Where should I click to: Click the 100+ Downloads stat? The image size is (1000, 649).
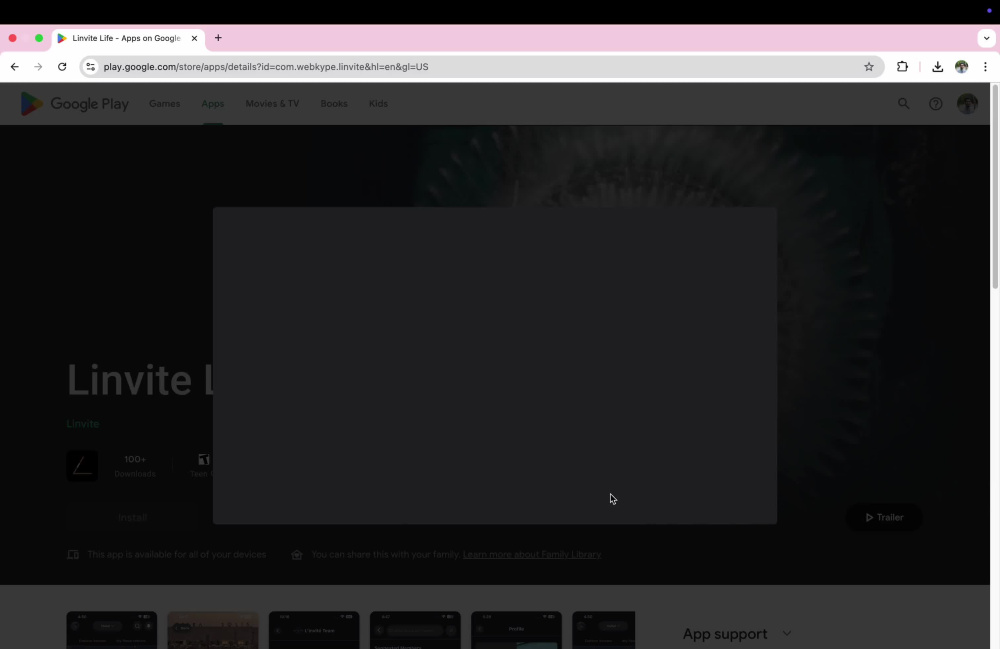coord(135,465)
